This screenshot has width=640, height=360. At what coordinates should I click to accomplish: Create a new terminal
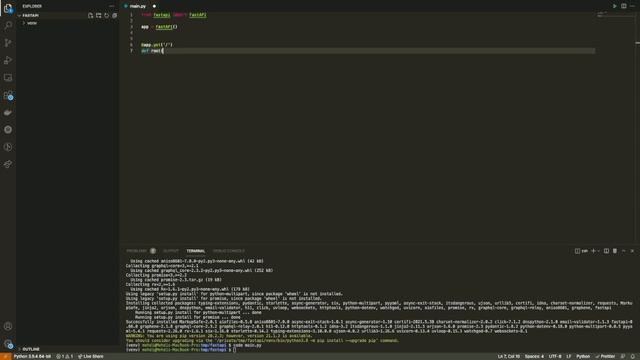pyautogui.click(x=593, y=251)
